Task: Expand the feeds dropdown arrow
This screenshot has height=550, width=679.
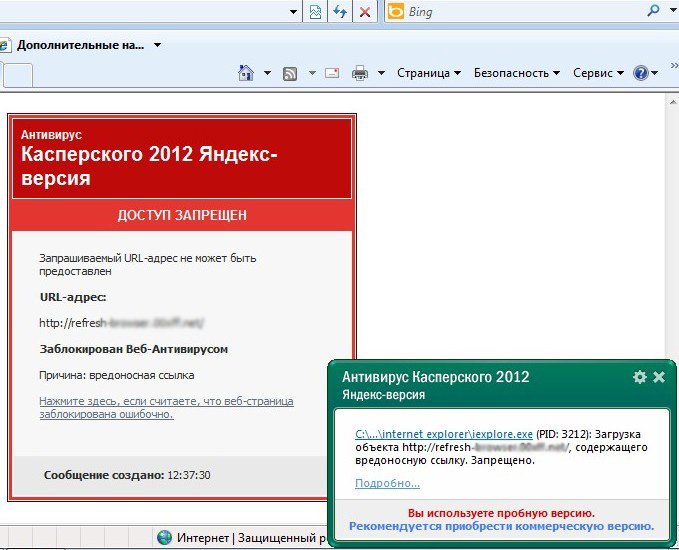Action: (312, 73)
